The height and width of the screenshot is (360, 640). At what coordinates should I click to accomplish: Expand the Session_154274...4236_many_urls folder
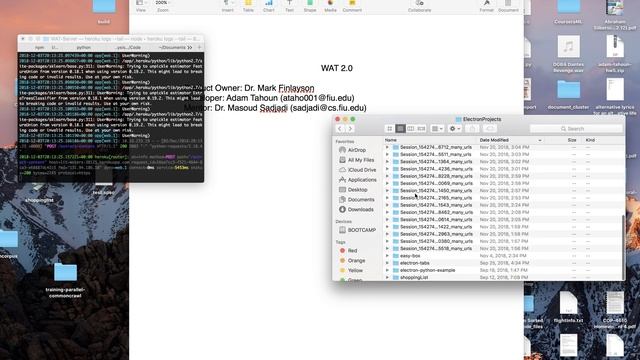[387, 169]
